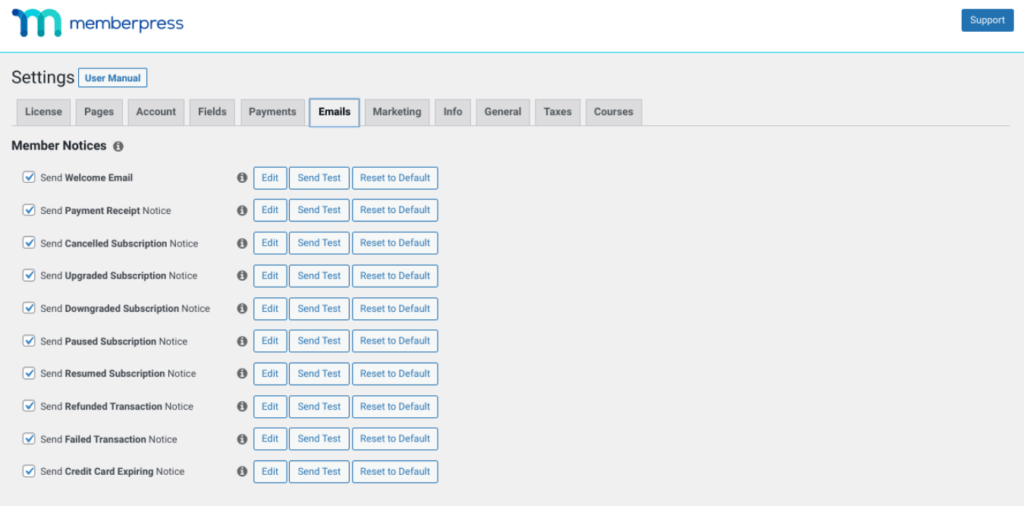Open the Taxes tab
This screenshot has width=1024, height=506.
558,112
